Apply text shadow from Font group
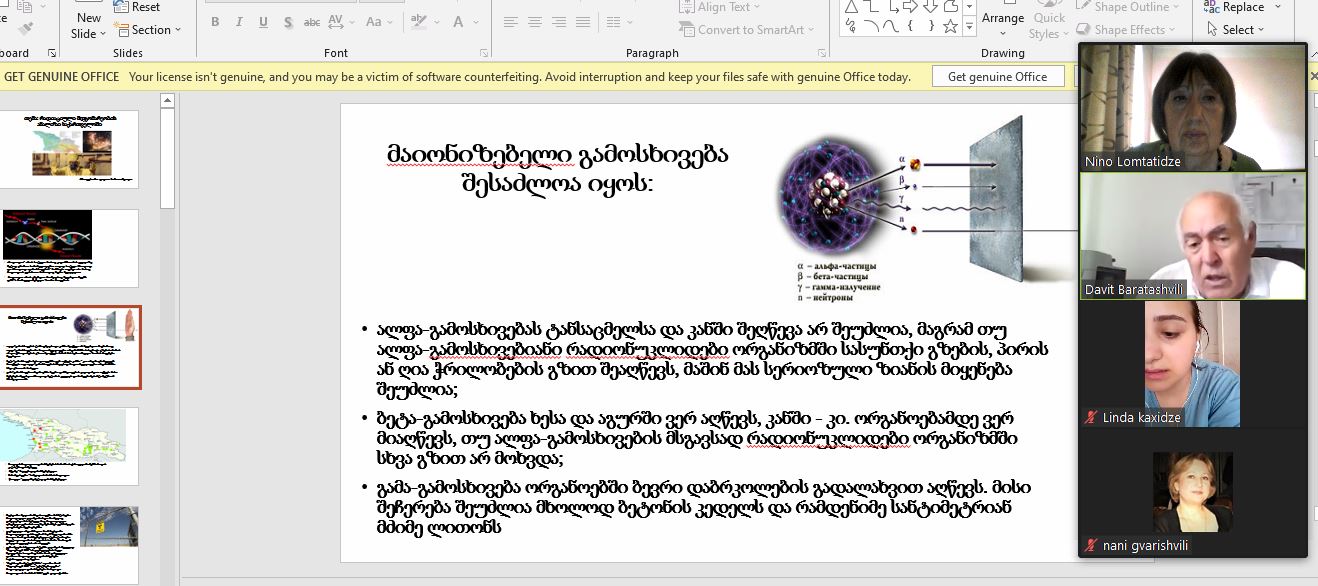The width and height of the screenshot is (1318, 586). tap(289, 22)
